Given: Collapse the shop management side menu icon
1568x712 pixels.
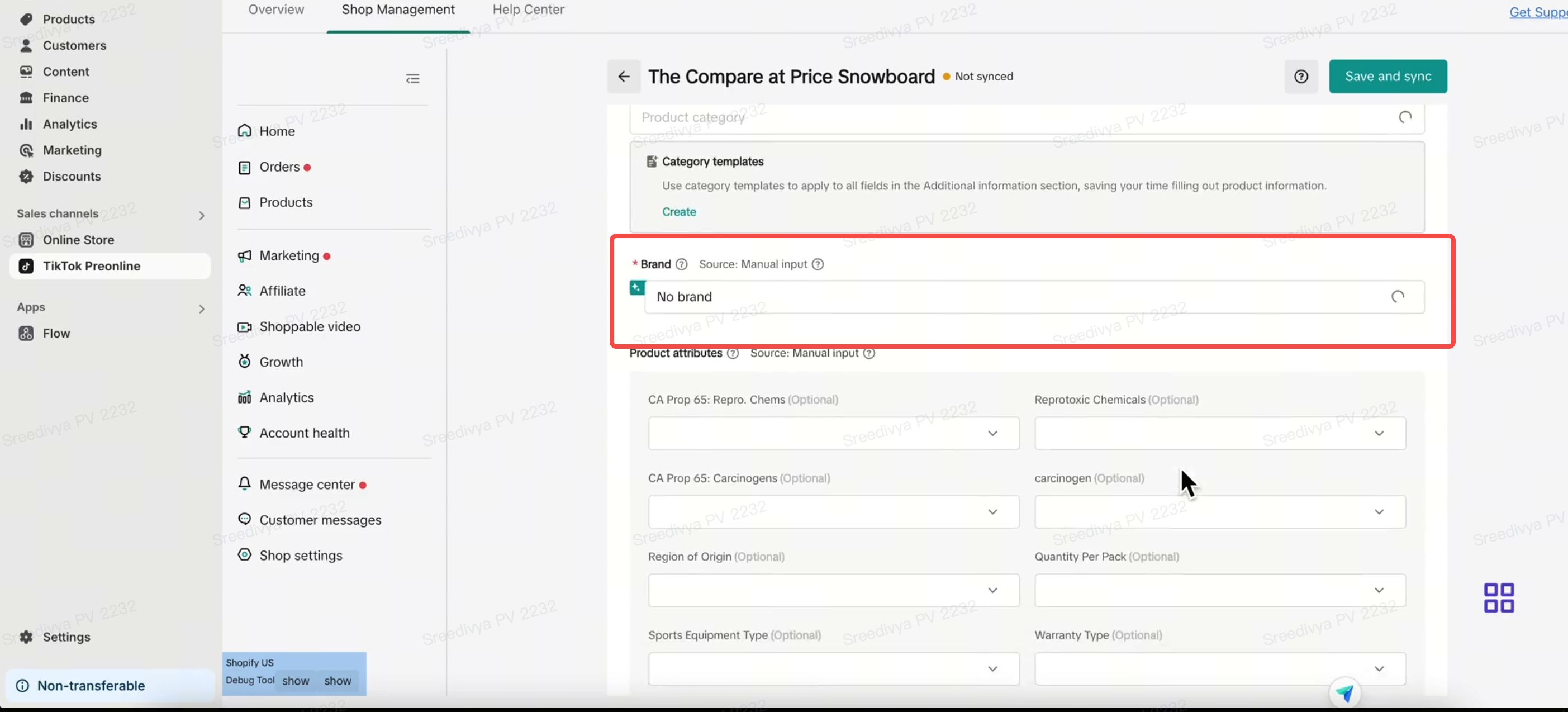Looking at the screenshot, I should pos(412,78).
